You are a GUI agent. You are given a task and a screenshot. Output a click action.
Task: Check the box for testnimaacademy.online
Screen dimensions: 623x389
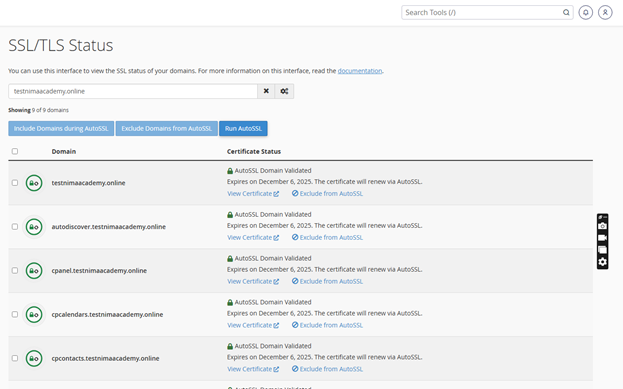click(x=15, y=183)
